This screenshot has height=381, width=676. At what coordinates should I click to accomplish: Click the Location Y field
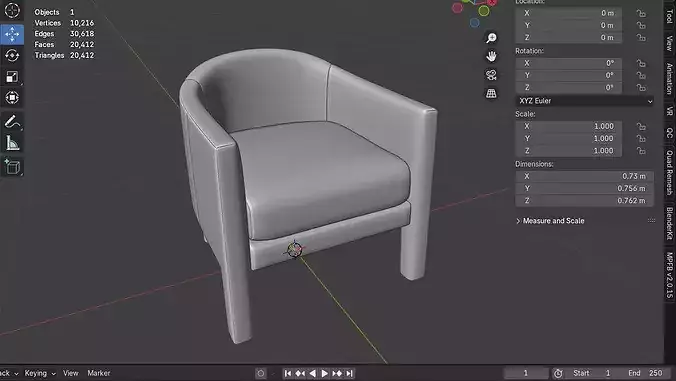coord(569,25)
